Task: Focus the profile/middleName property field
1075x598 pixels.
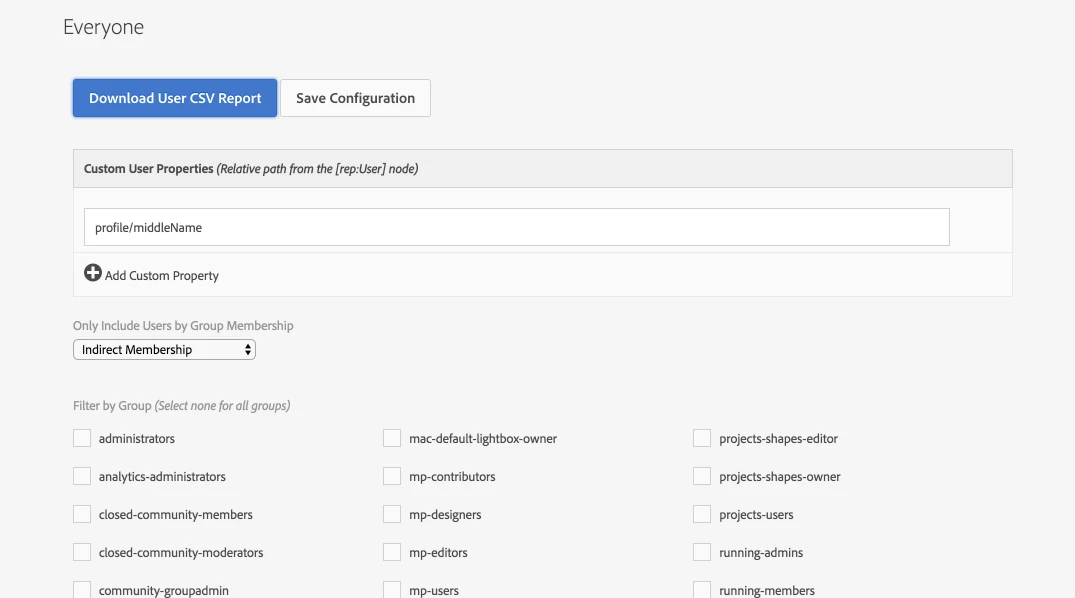Action: click(516, 227)
